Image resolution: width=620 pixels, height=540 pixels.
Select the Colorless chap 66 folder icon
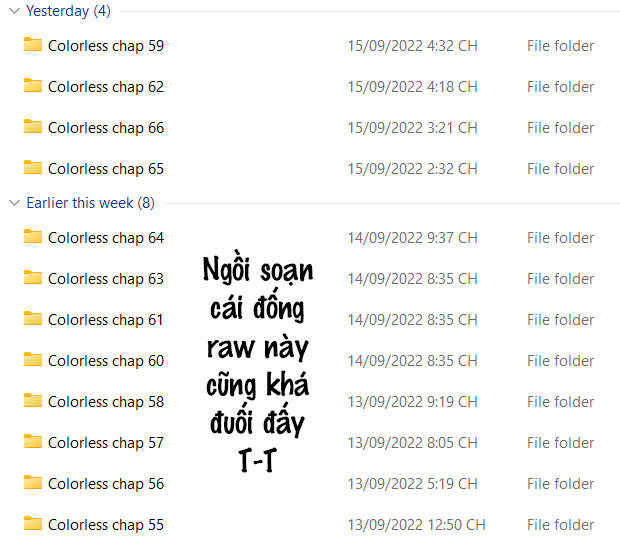(x=33, y=127)
